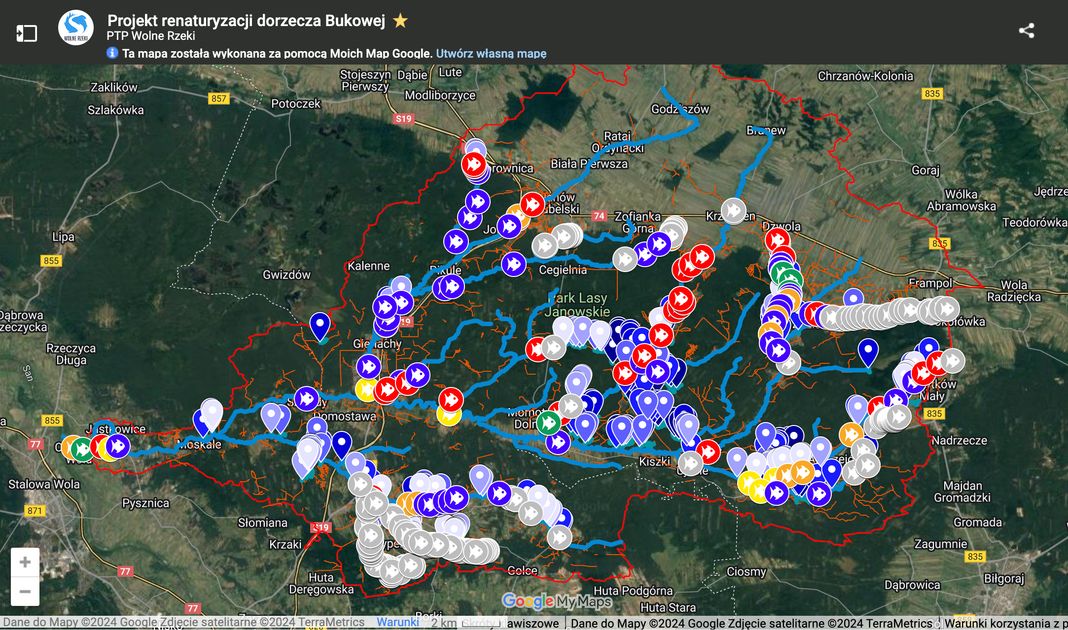1068x630 pixels.
Task: Click the Teodorówka map label
Action: pos(1035,222)
